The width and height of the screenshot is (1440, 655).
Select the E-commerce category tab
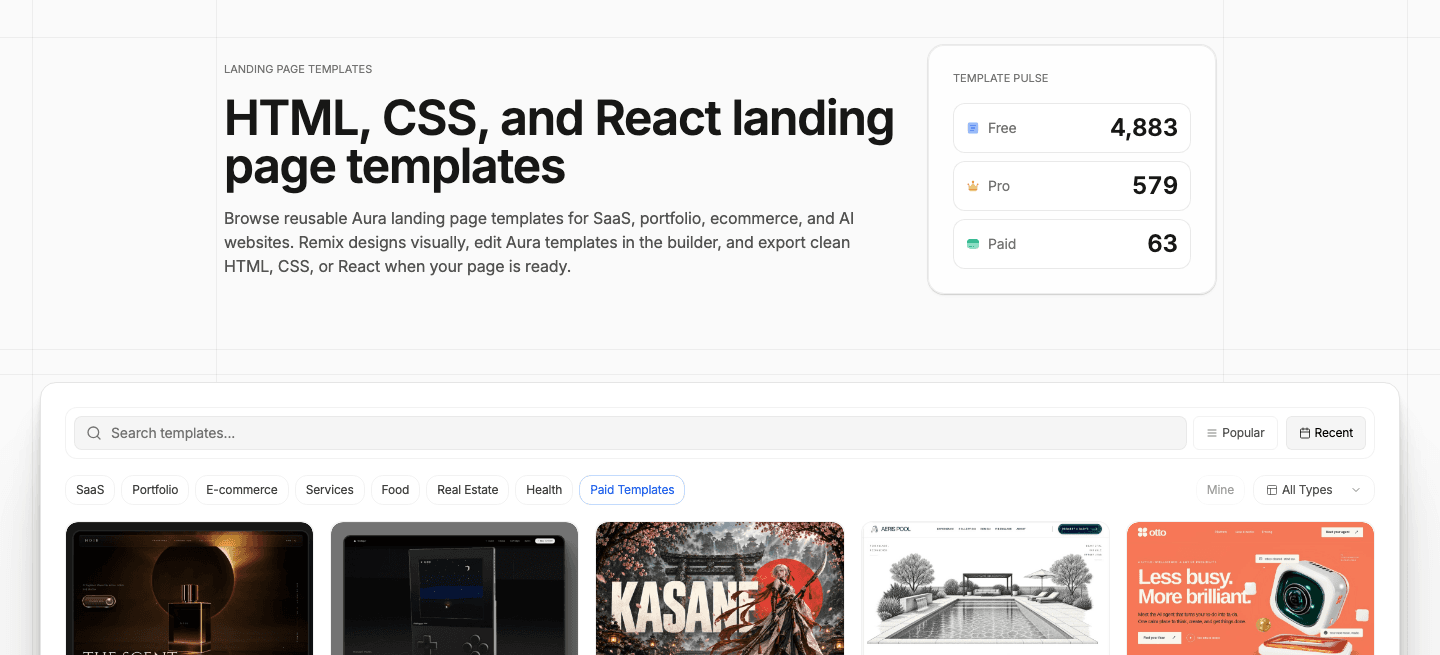(x=242, y=490)
